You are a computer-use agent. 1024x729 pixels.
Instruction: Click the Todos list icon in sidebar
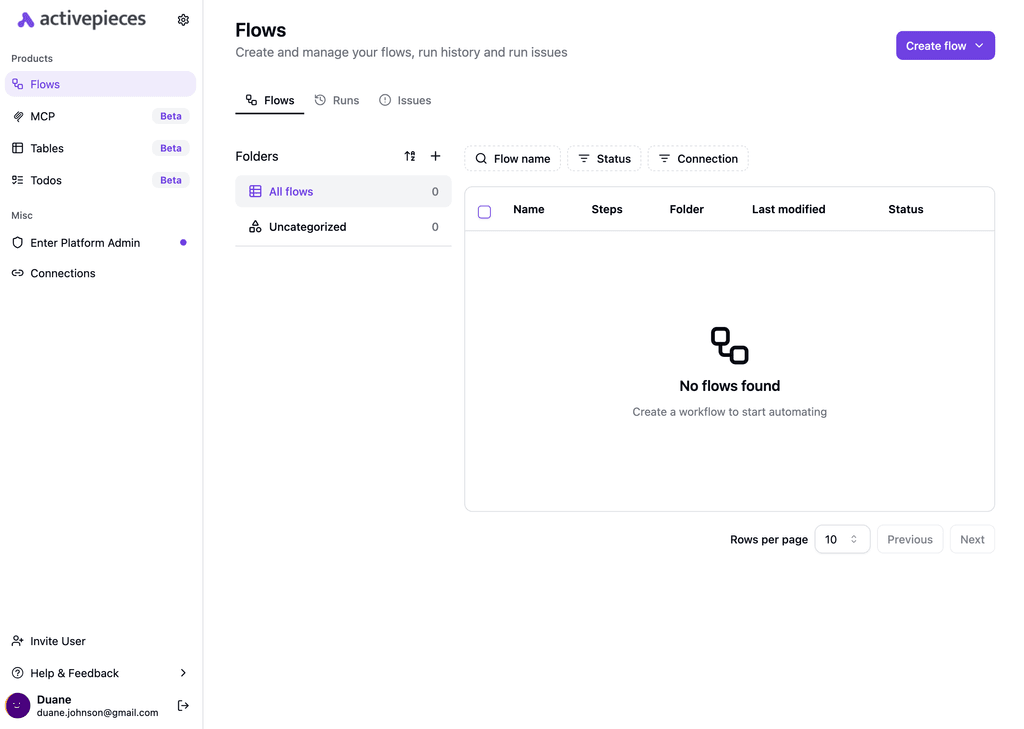coord(18,180)
